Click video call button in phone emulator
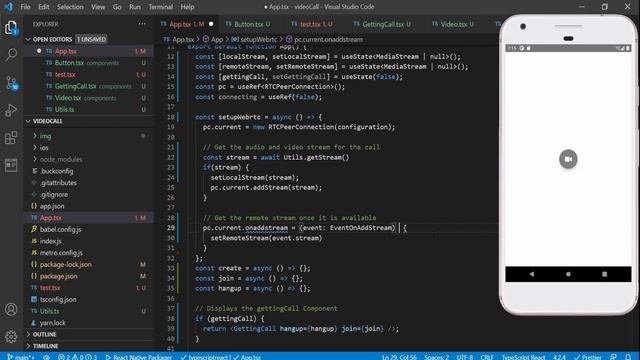 tap(568, 159)
